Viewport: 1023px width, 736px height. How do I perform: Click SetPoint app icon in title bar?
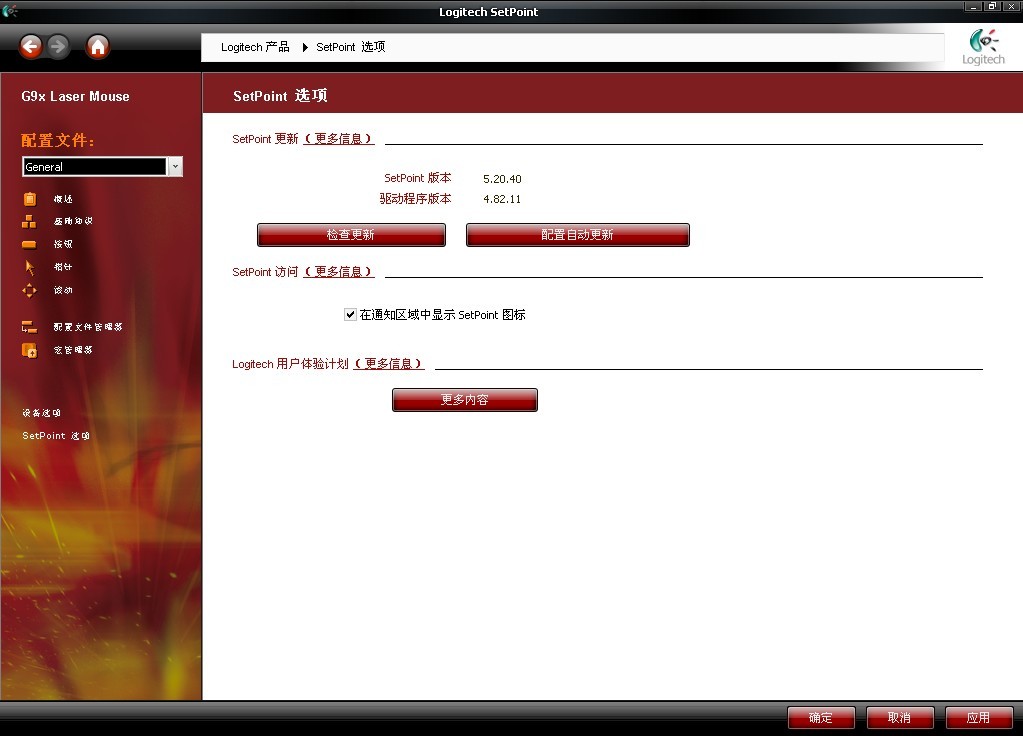[9, 10]
